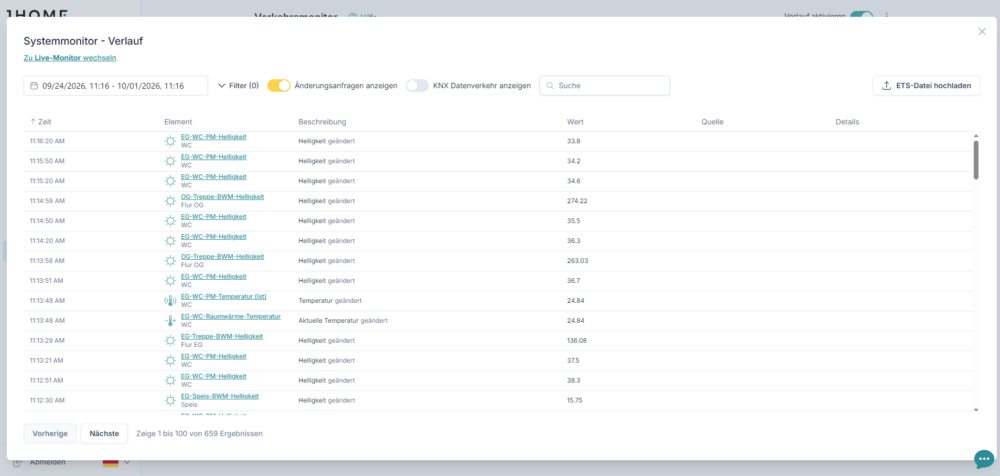Open the EG-WC-Raumwärme-Temperatur link
This screenshot has width=1000, height=476.
point(230,316)
